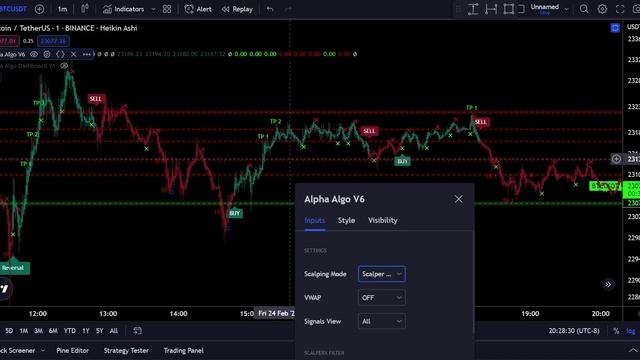Open the Pine Editor tab
Viewport: 640px width, 360px height.
[x=72, y=350]
